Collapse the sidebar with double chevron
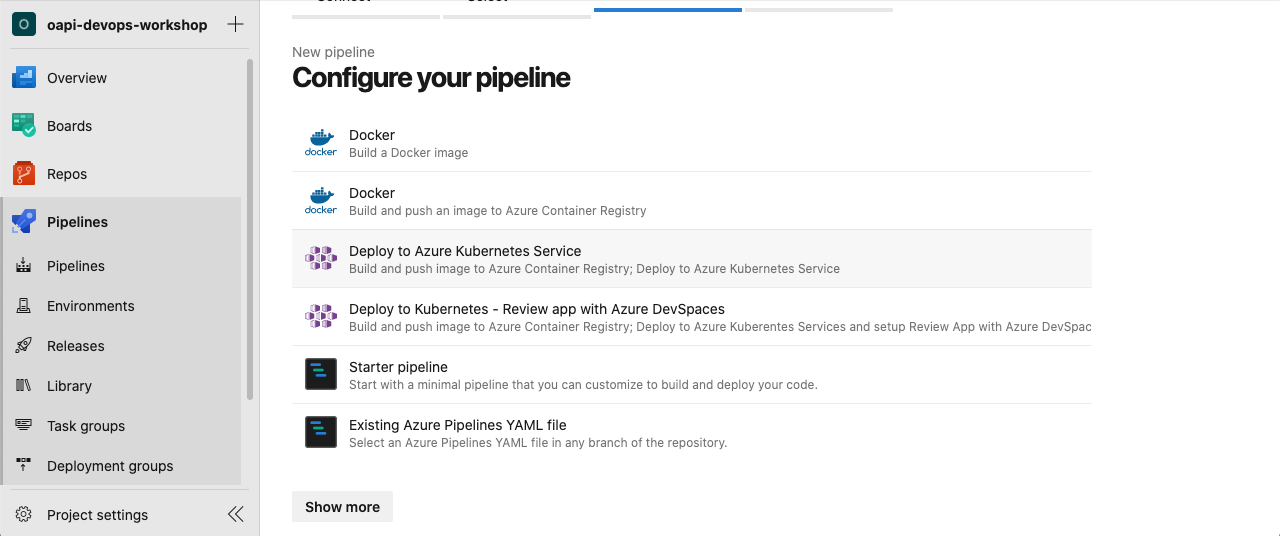 [235, 515]
